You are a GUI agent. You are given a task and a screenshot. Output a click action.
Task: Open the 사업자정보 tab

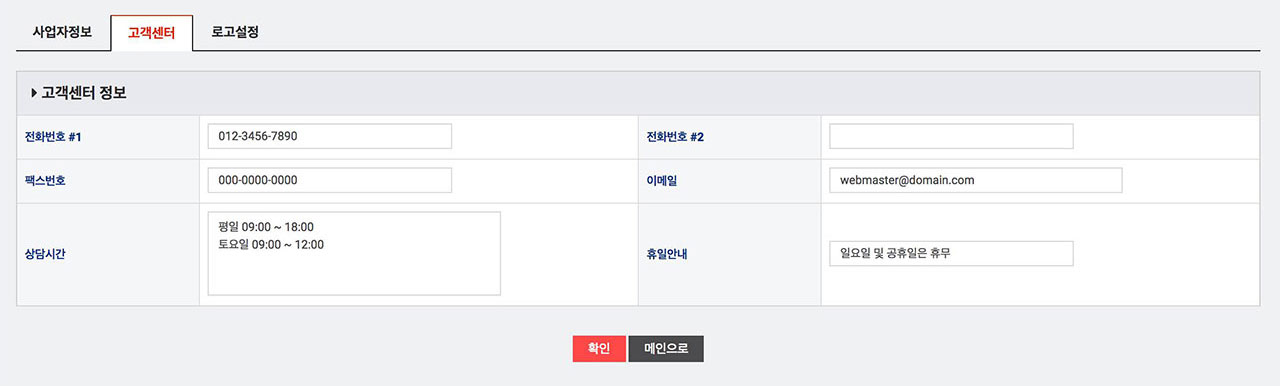63,32
